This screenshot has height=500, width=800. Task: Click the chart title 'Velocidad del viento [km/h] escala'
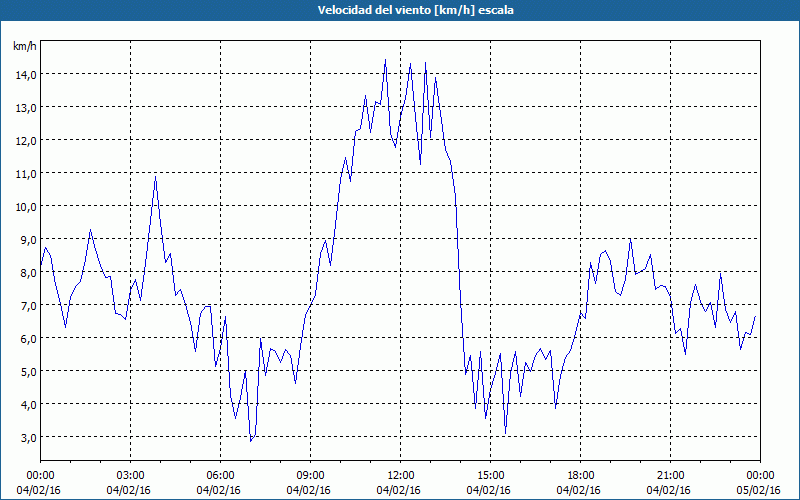pyautogui.click(x=415, y=10)
